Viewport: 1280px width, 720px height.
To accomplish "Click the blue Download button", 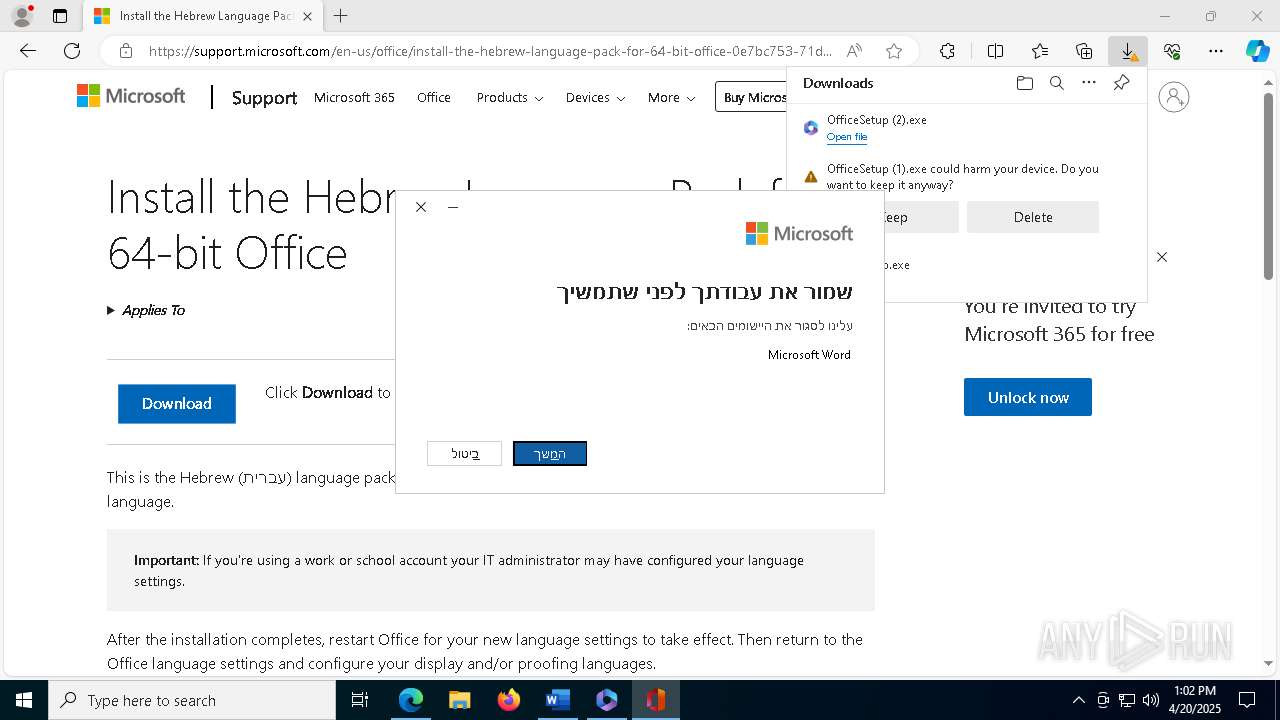I will pyautogui.click(x=177, y=404).
